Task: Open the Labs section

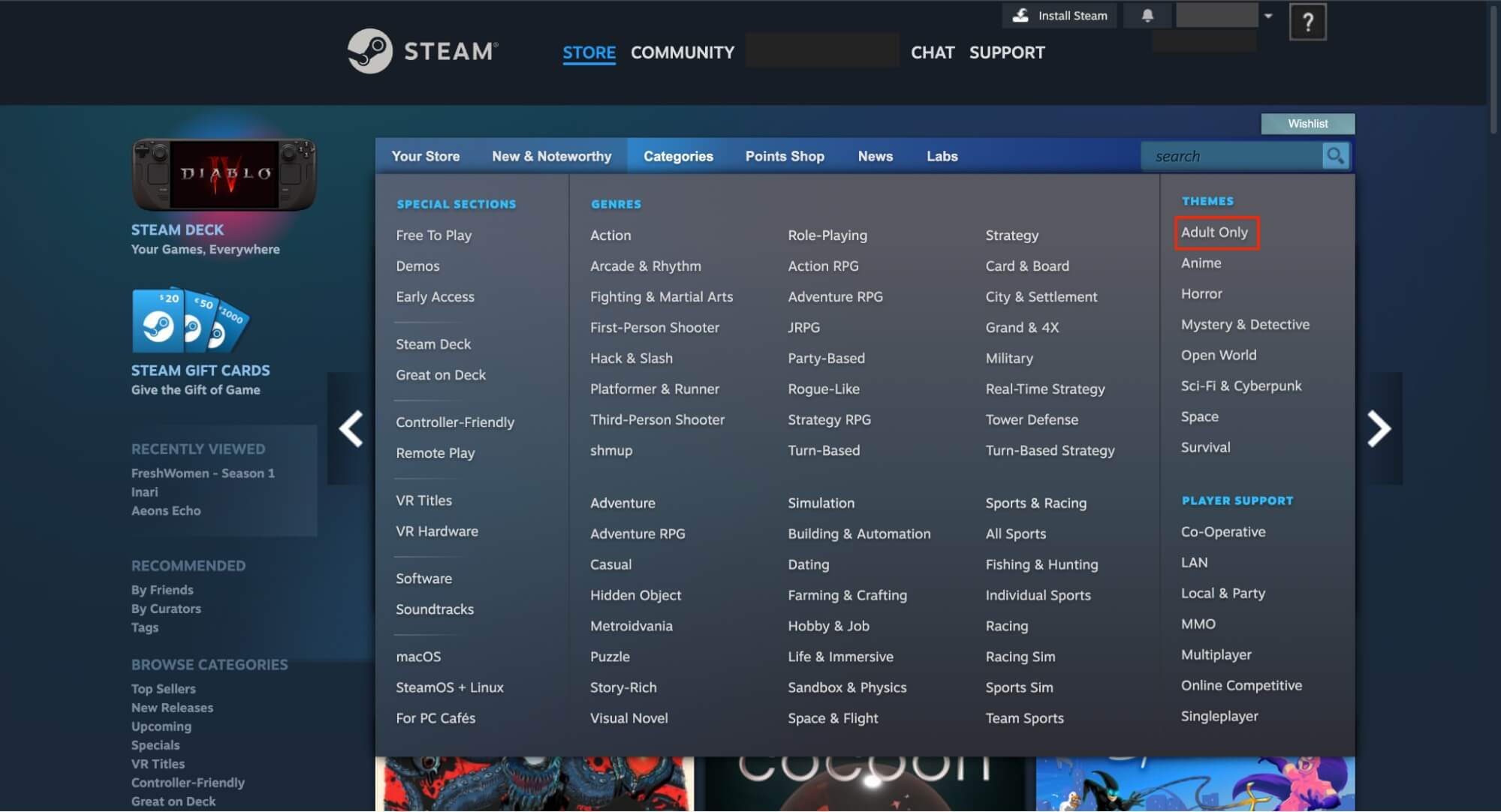Action: [941, 155]
